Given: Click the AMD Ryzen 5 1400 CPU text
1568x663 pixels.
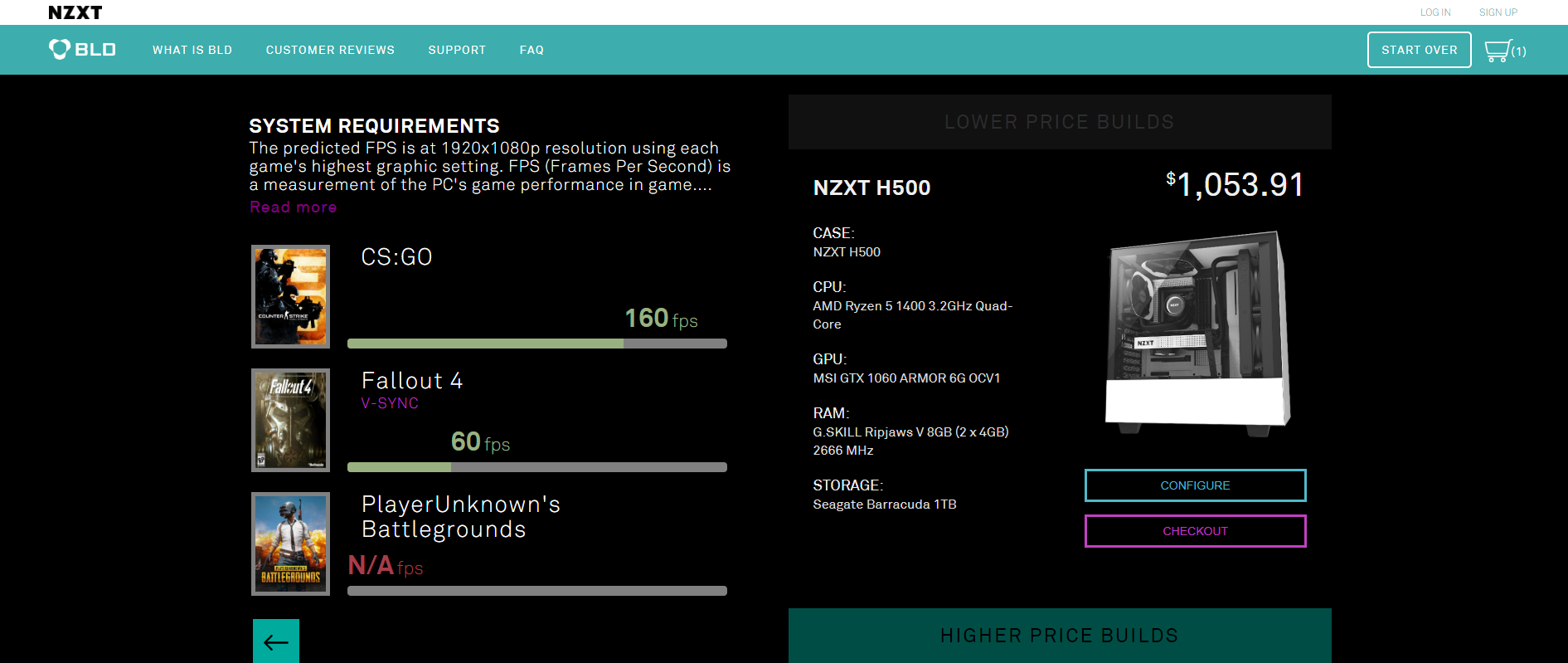Looking at the screenshot, I should coord(912,315).
